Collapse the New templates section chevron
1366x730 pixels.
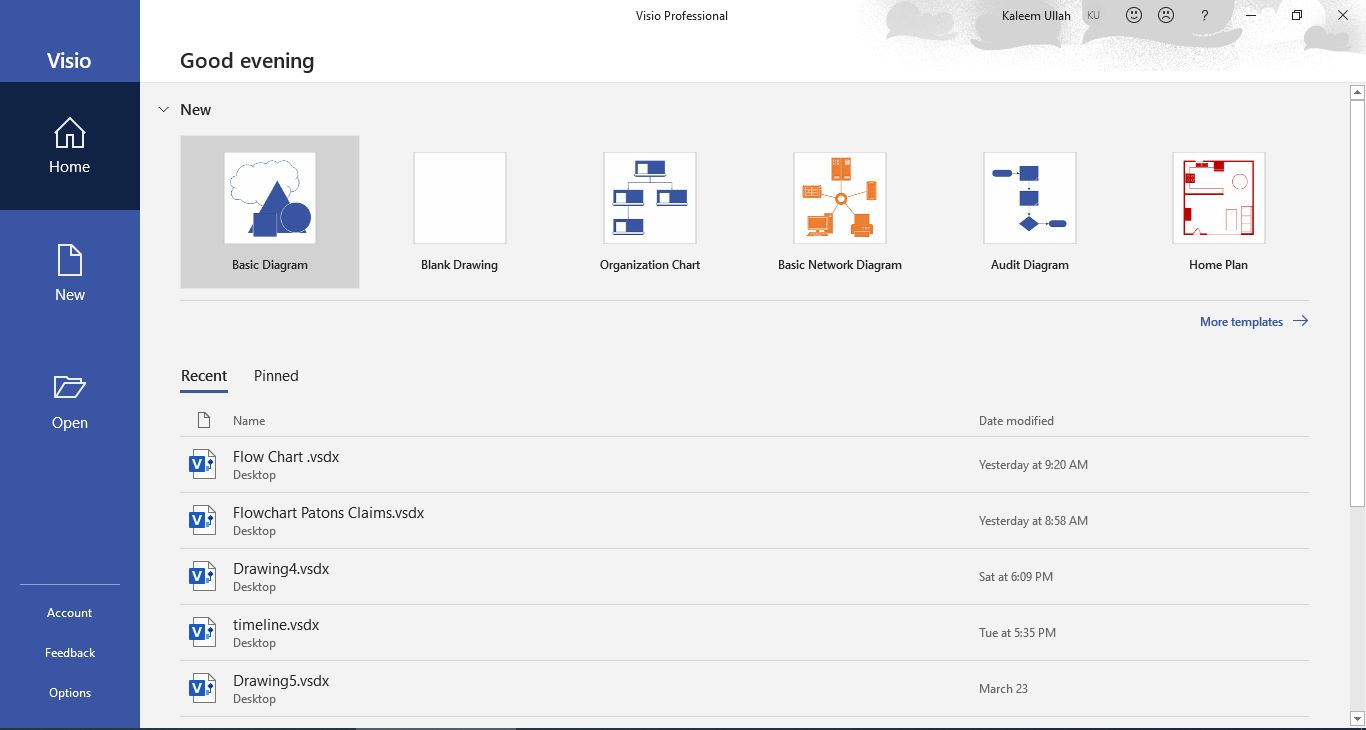tap(163, 109)
